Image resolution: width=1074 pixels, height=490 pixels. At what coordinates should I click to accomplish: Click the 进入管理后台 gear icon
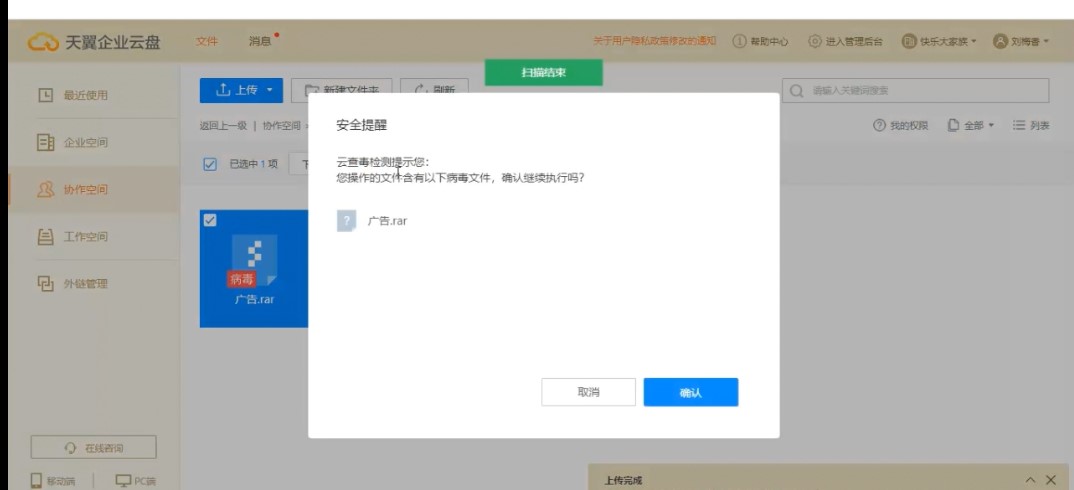tap(814, 42)
